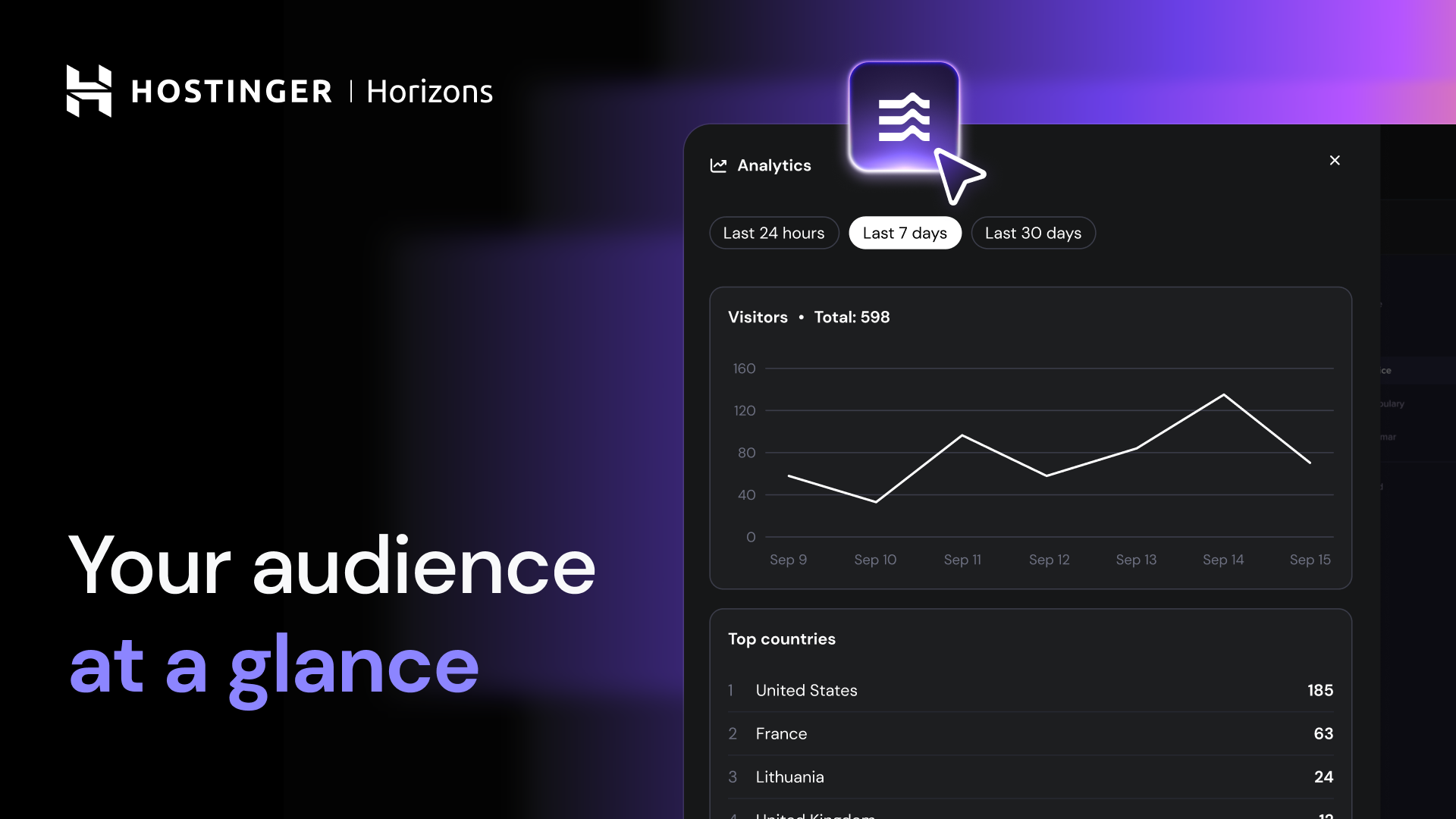Viewport: 1456px width, 819px height.
Task: Click the Visitors heading
Action: point(758,317)
